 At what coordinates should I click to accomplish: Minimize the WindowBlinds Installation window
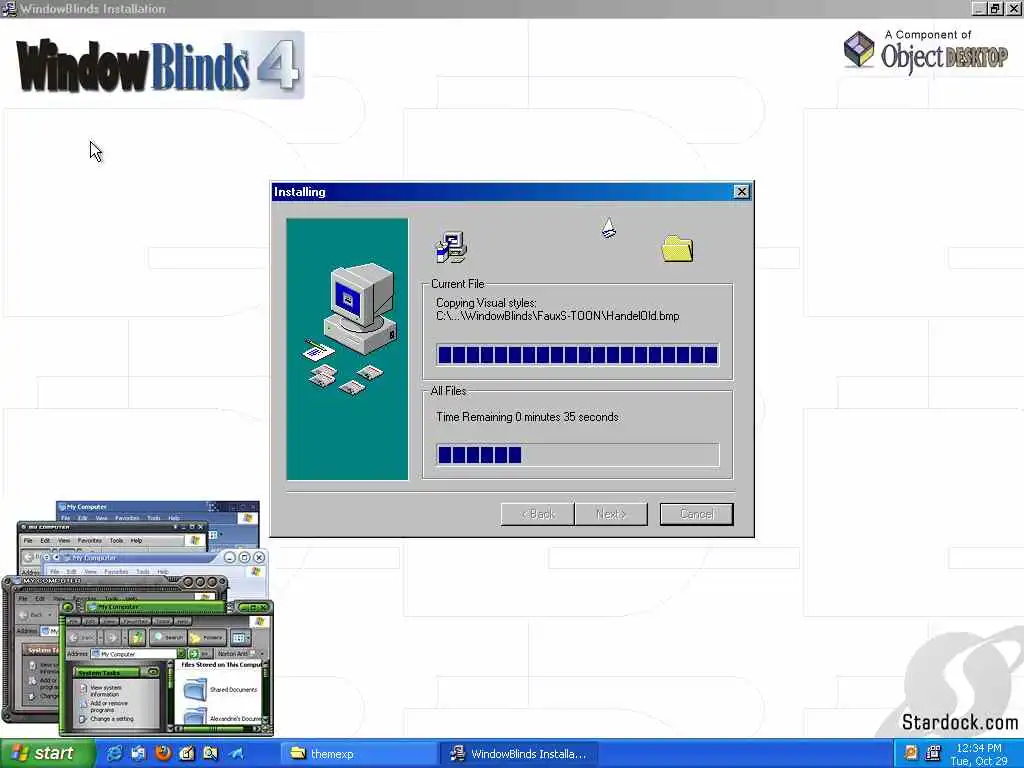(978, 8)
